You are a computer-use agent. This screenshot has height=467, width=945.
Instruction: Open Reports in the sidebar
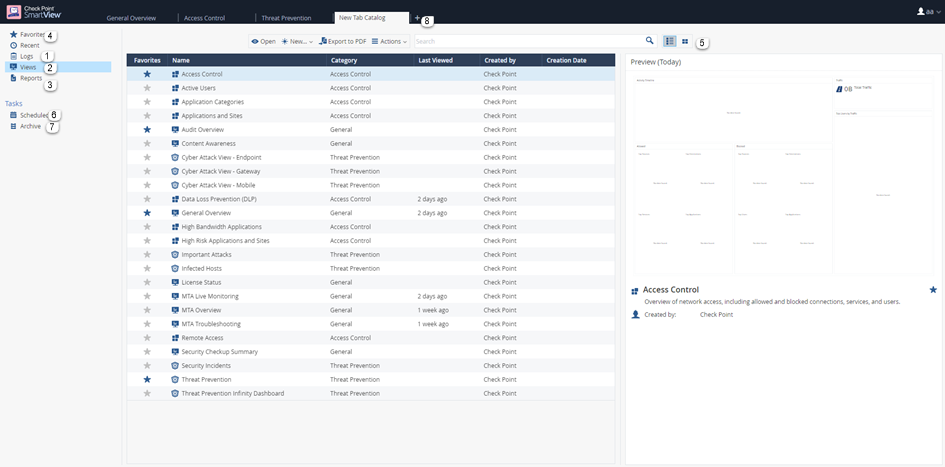point(26,78)
